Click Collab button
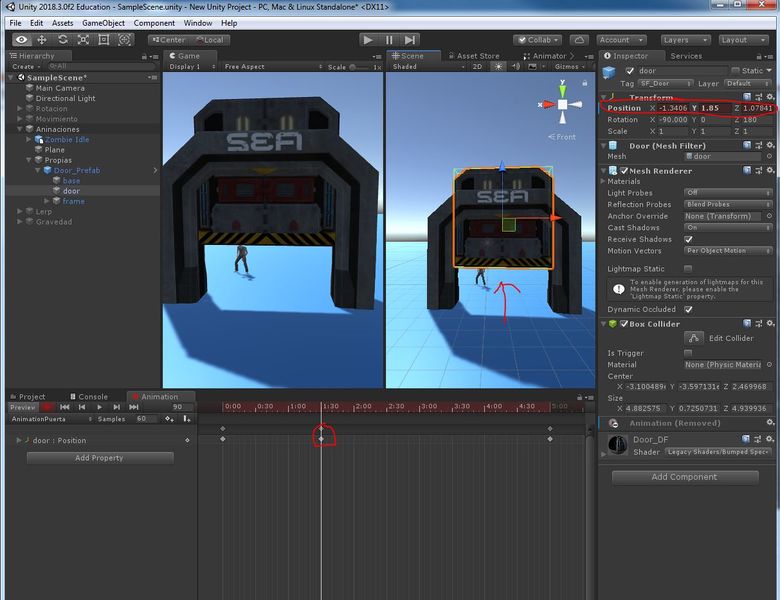780x600 pixels. [x=539, y=40]
